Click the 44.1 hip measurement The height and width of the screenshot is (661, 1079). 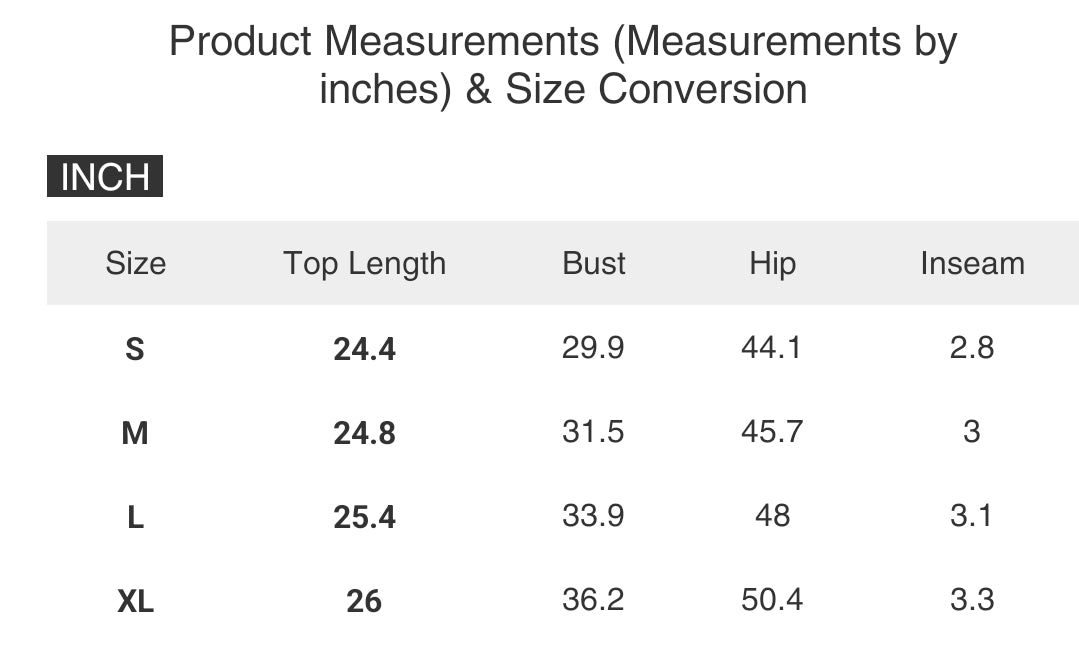[x=771, y=348]
